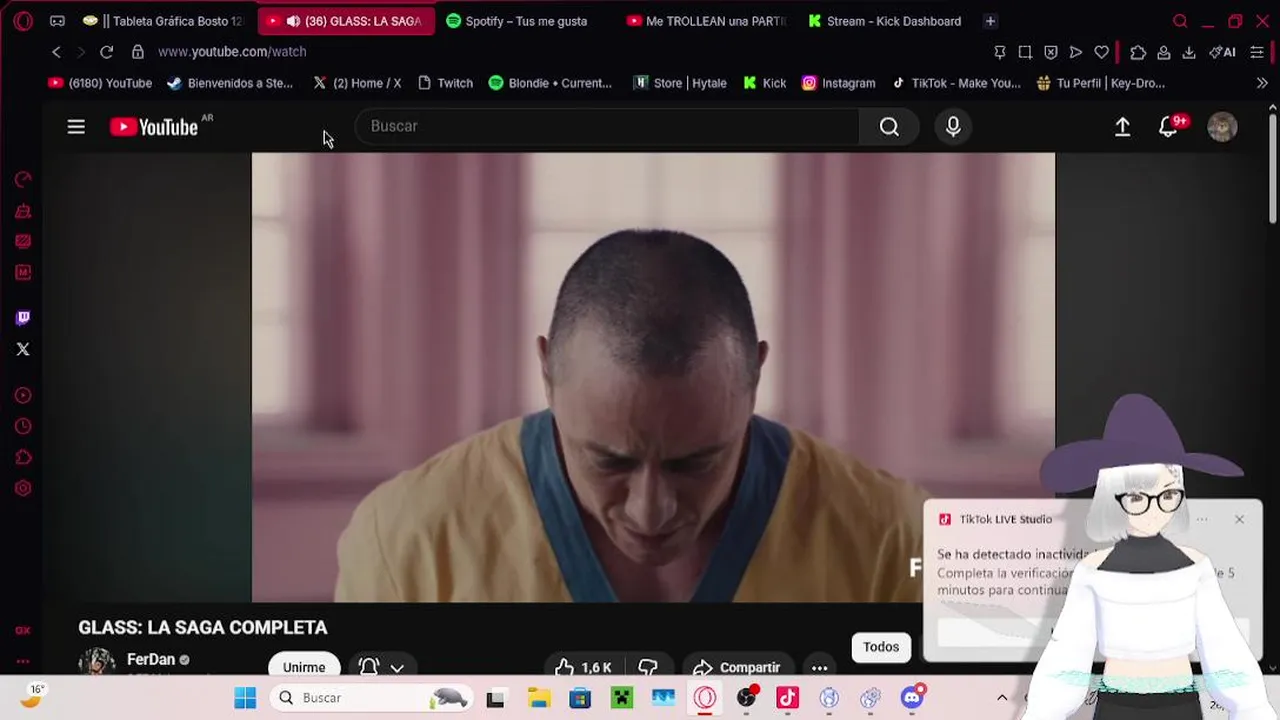
Task: Go to YouTube home via logo
Action: point(154,127)
